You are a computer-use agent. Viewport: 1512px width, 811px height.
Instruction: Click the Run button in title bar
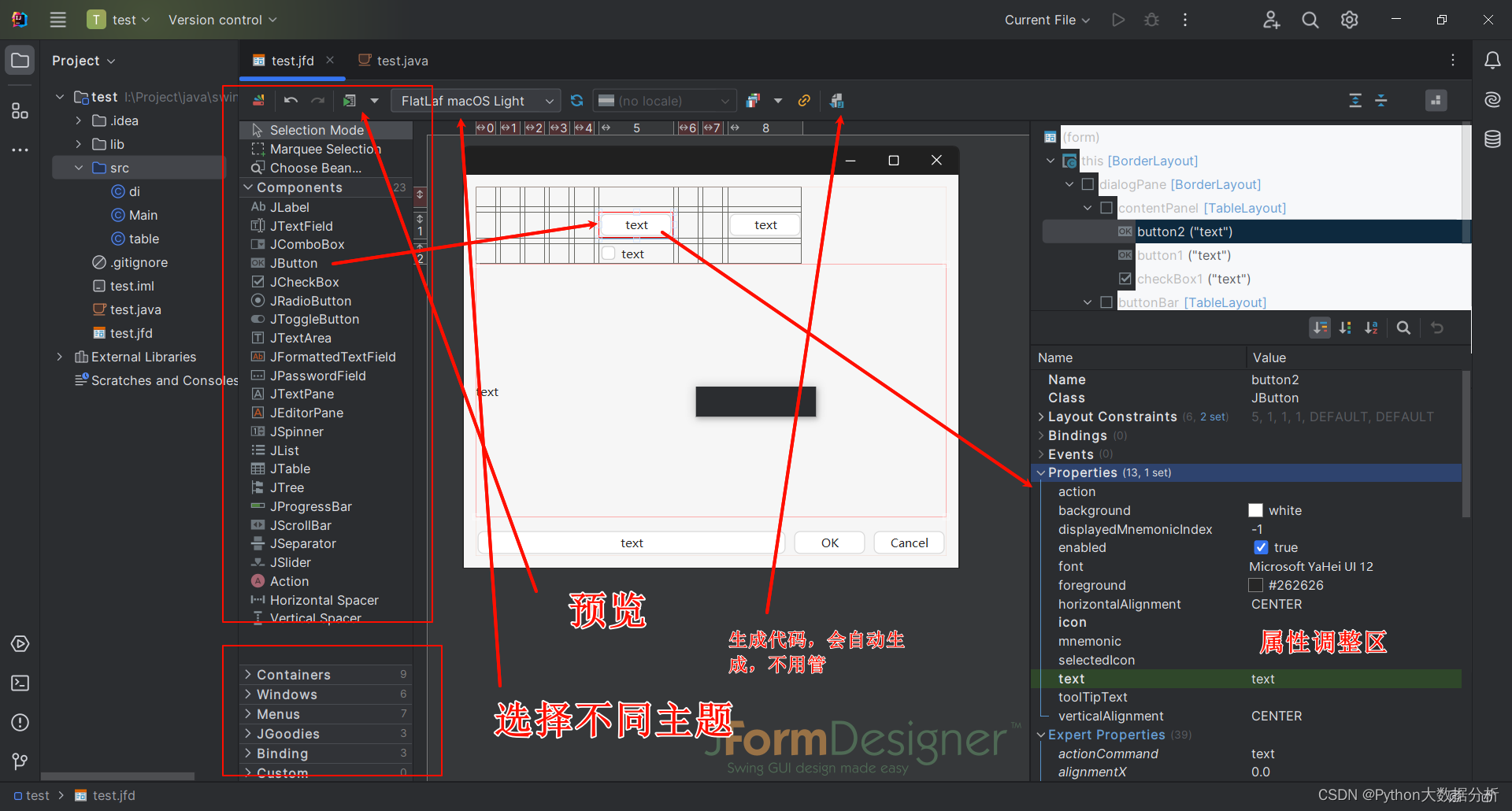coord(1118,20)
